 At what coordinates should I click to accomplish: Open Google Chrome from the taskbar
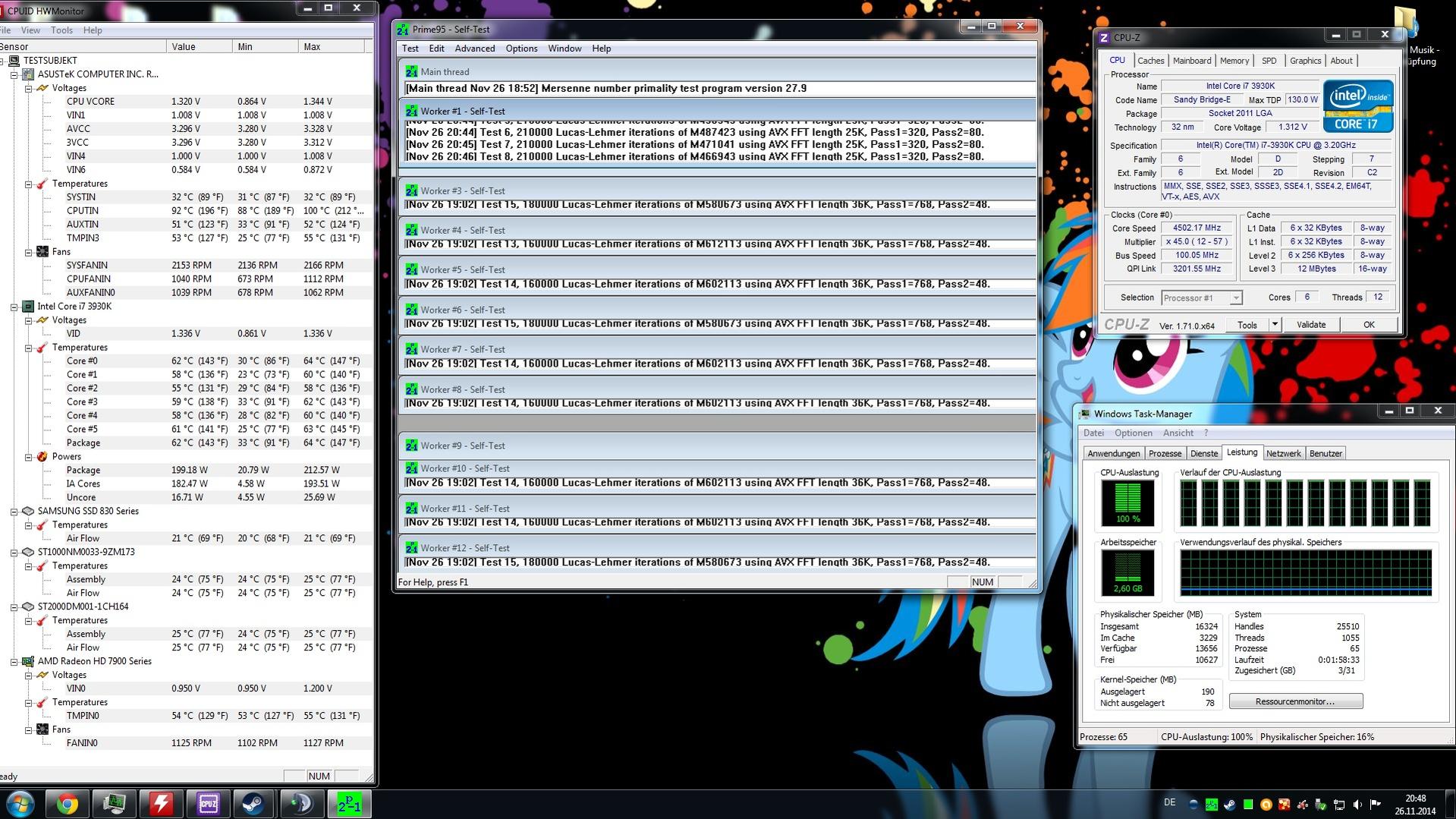pyautogui.click(x=68, y=804)
